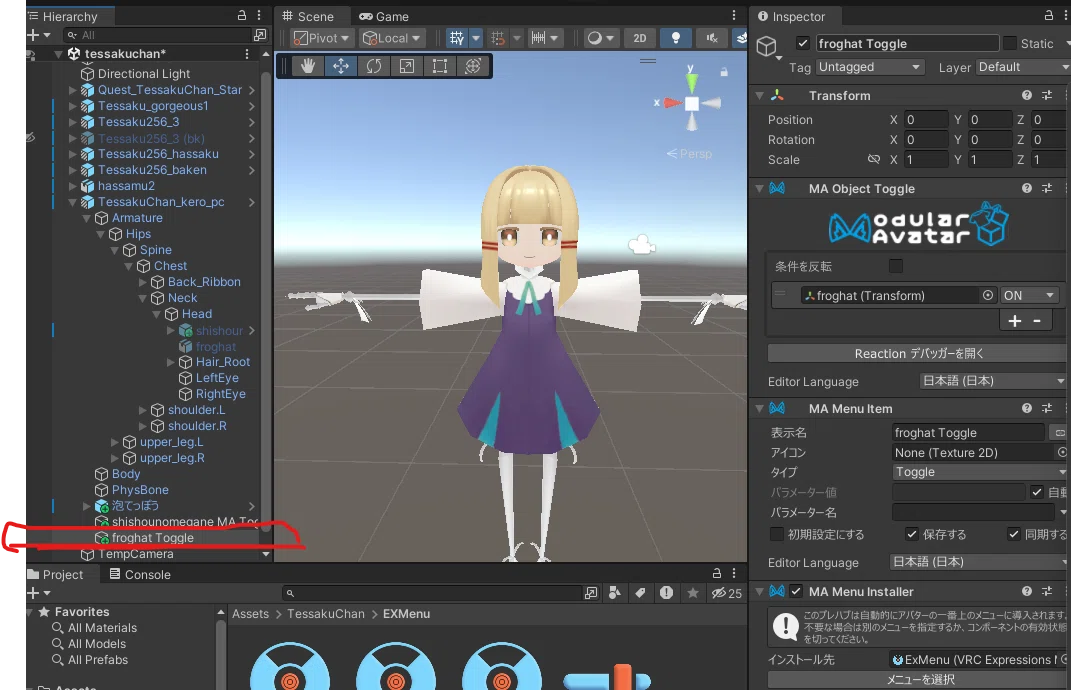Enable the 初期設定にする checkbox
Viewport: 1071px width, 690px height.
pos(777,534)
